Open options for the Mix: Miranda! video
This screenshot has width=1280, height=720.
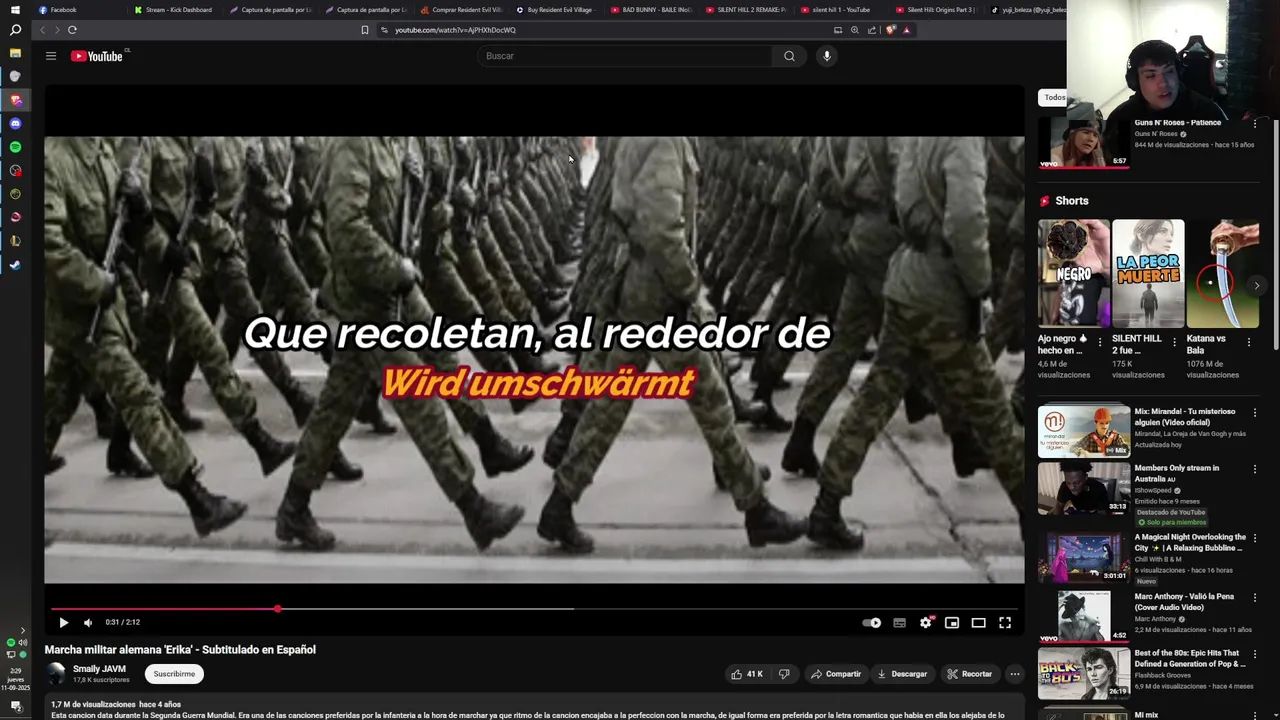tap(1255, 413)
